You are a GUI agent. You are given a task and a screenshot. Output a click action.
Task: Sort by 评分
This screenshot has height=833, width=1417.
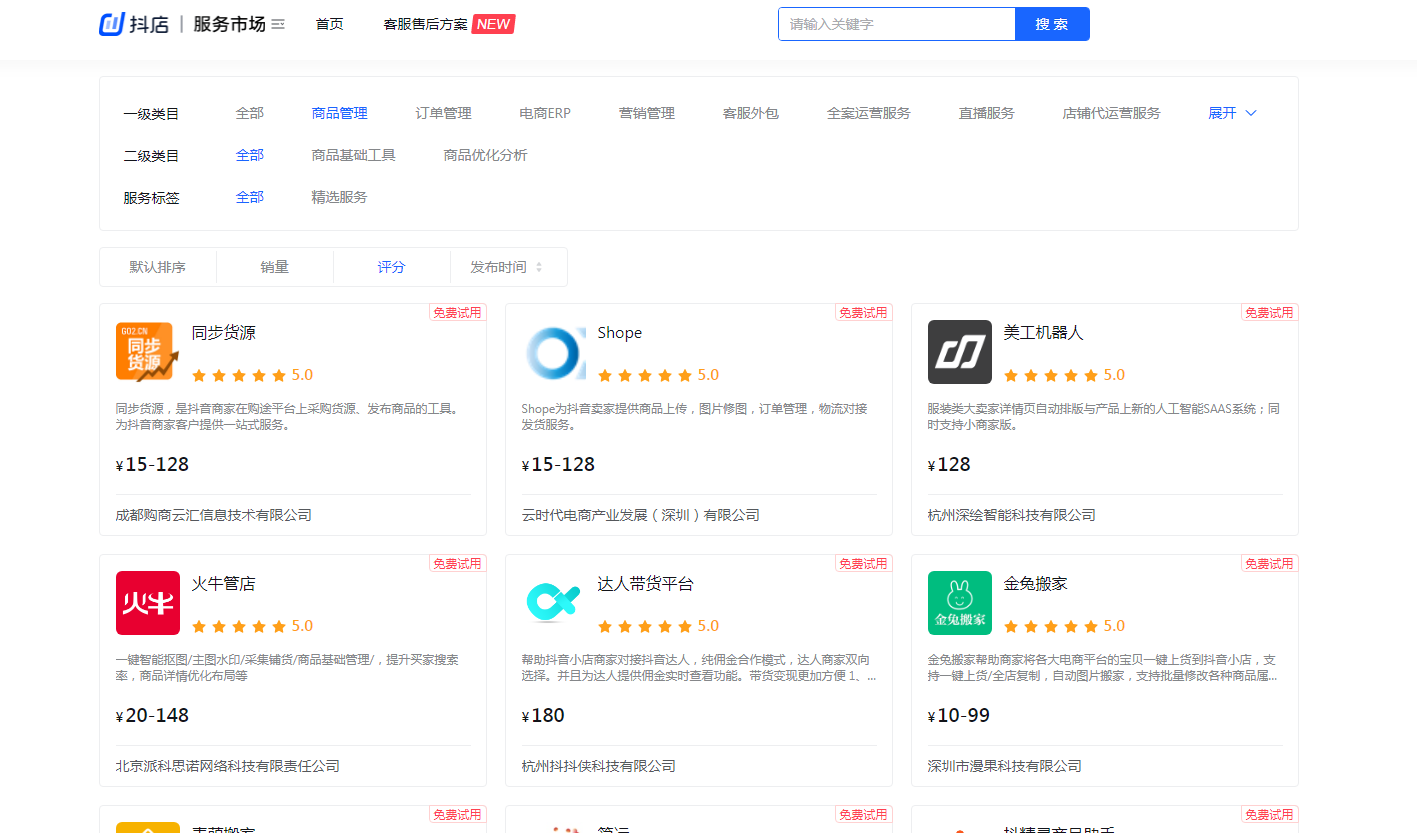(392, 267)
